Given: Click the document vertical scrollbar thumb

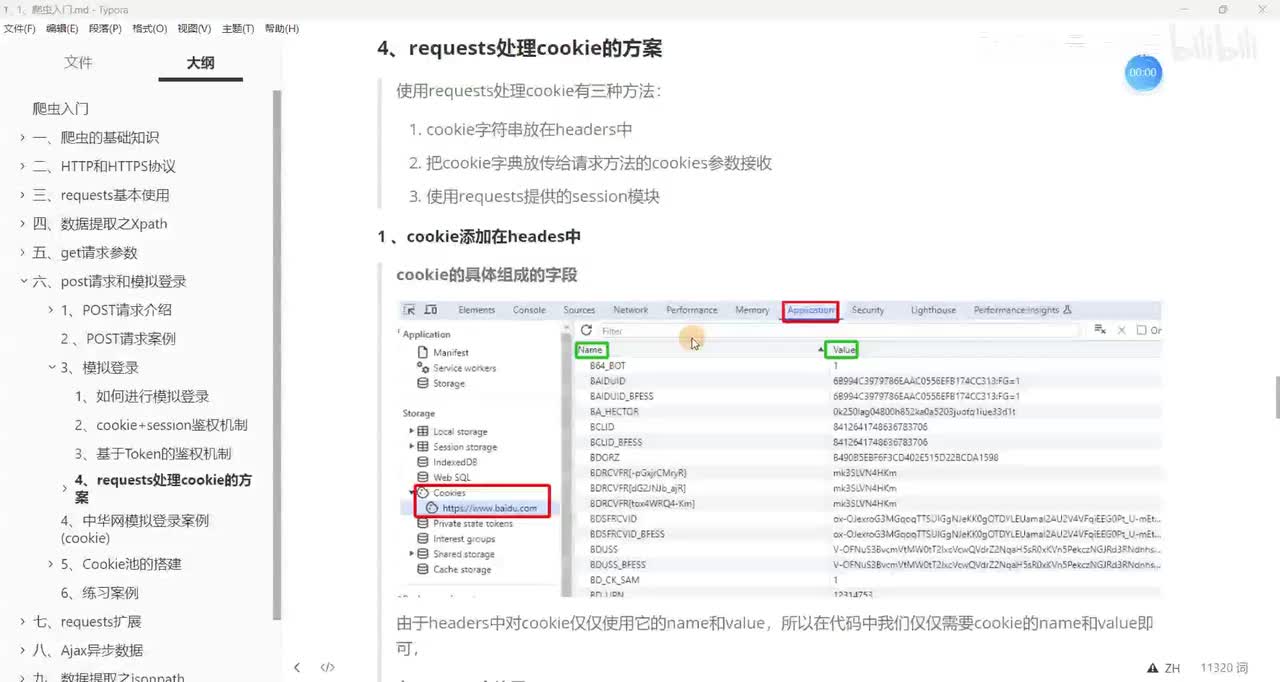Looking at the screenshot, I should pos(1276,396).
